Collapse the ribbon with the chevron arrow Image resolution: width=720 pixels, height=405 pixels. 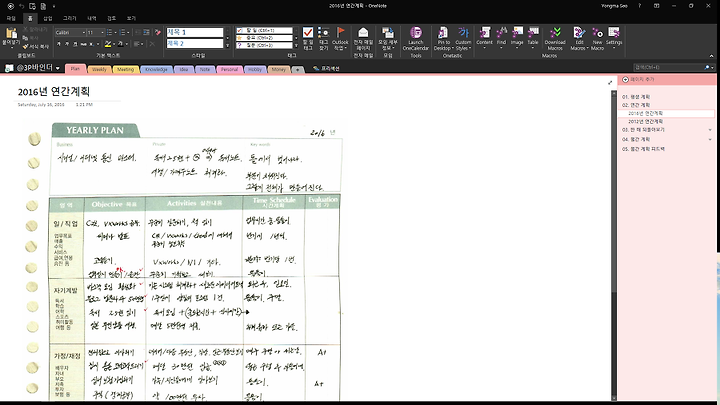pos(712,56)
